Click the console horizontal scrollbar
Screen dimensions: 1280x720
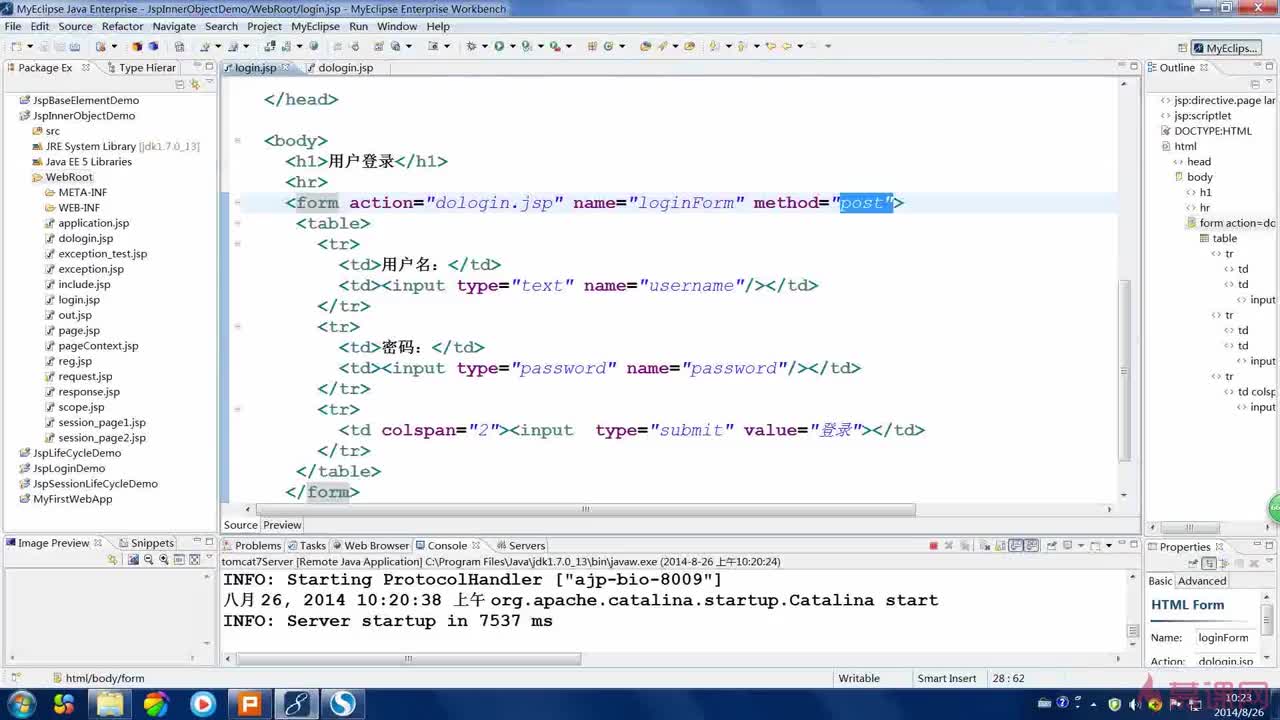[408, 659]
